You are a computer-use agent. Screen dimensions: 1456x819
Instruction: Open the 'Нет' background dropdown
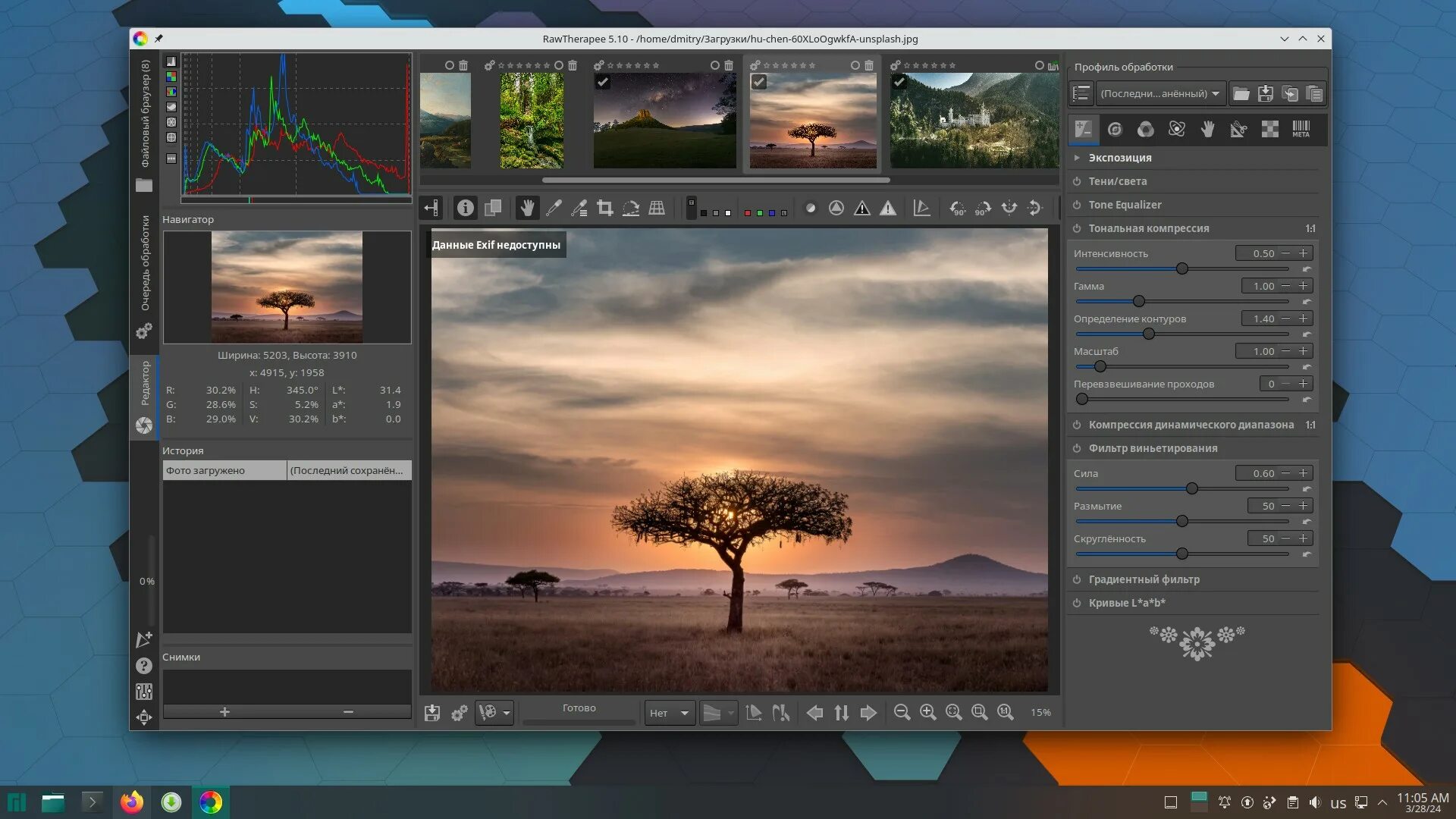click(670, 713)
